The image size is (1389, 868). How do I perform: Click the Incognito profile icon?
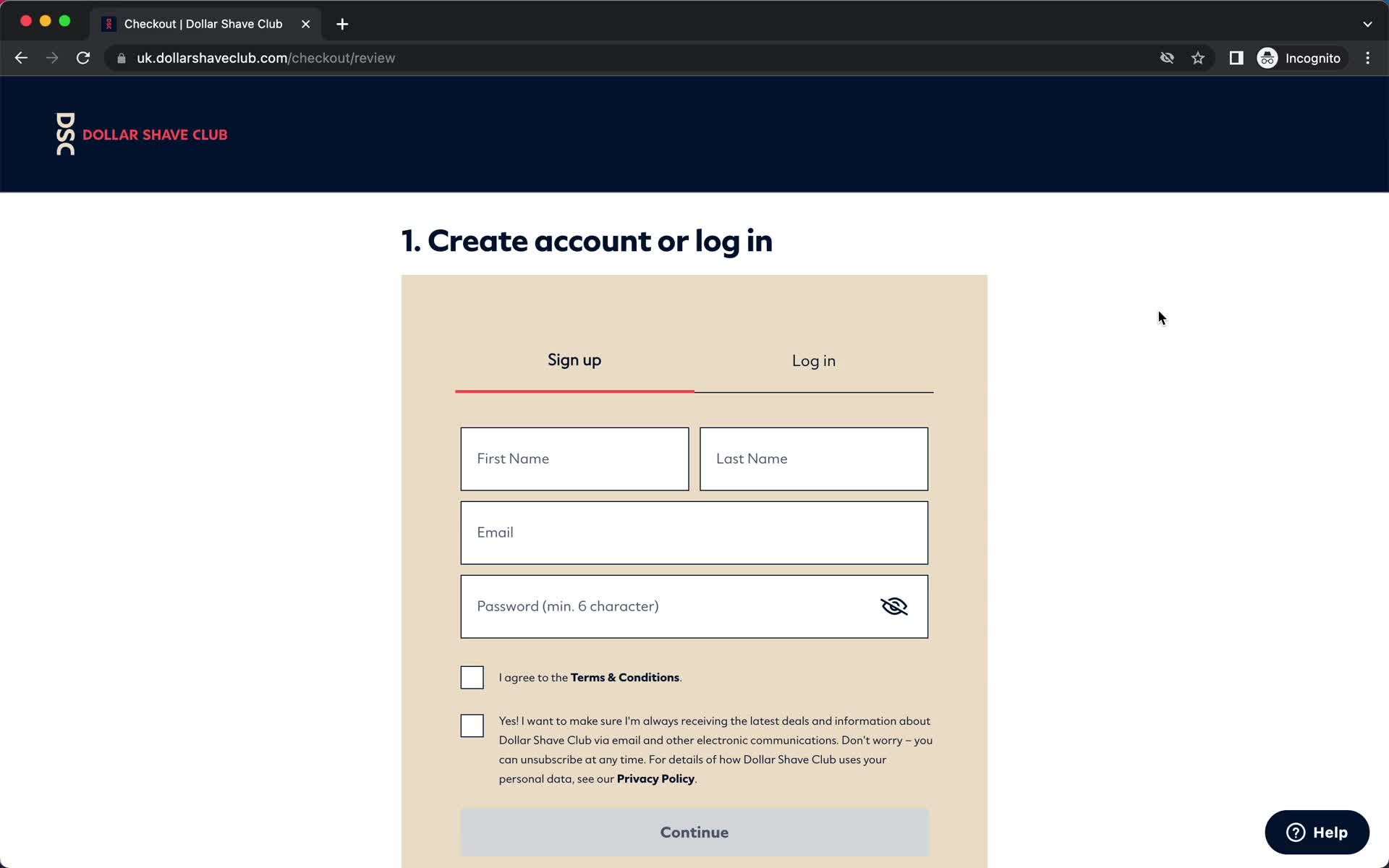1268,57
